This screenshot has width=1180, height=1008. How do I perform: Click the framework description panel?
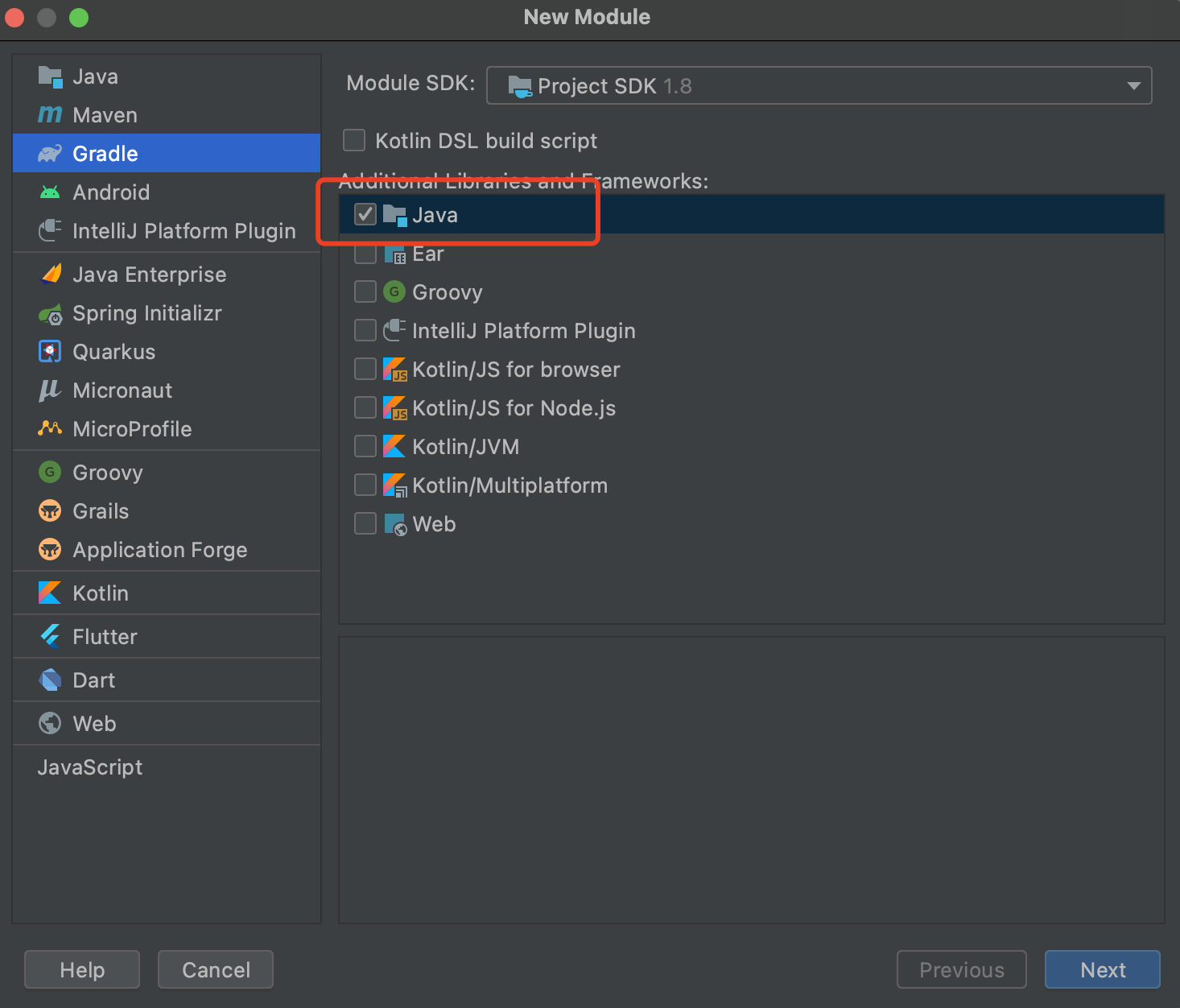[752, 780]
